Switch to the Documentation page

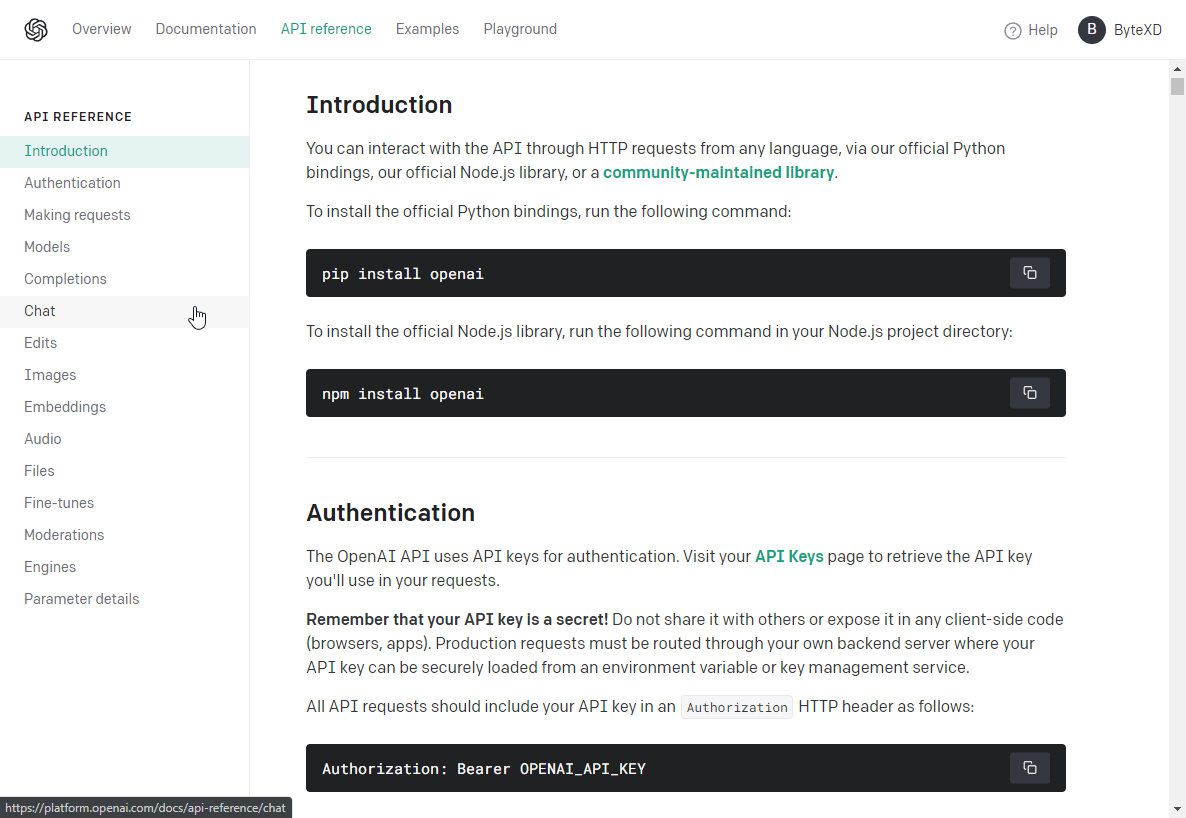(206, 29)
